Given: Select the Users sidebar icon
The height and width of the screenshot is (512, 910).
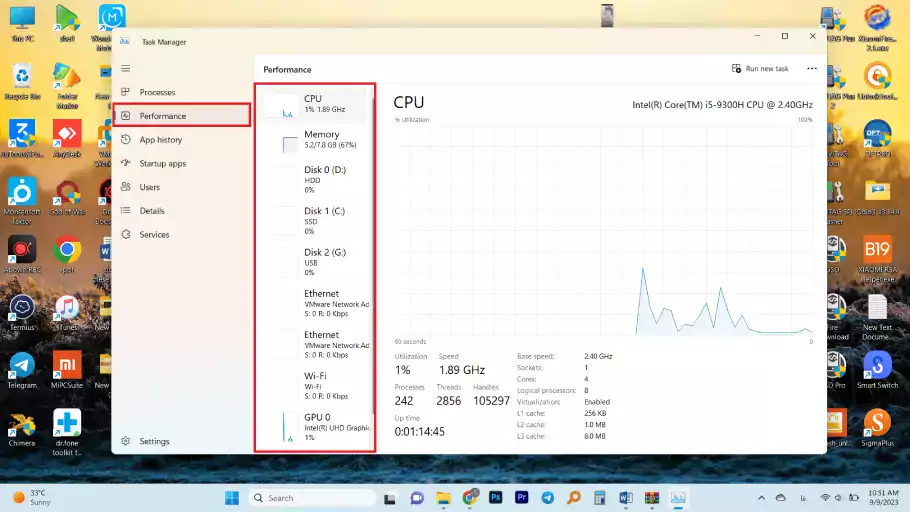Looking at the screenshot, I should pyautogui.click(x=126, y=187).
